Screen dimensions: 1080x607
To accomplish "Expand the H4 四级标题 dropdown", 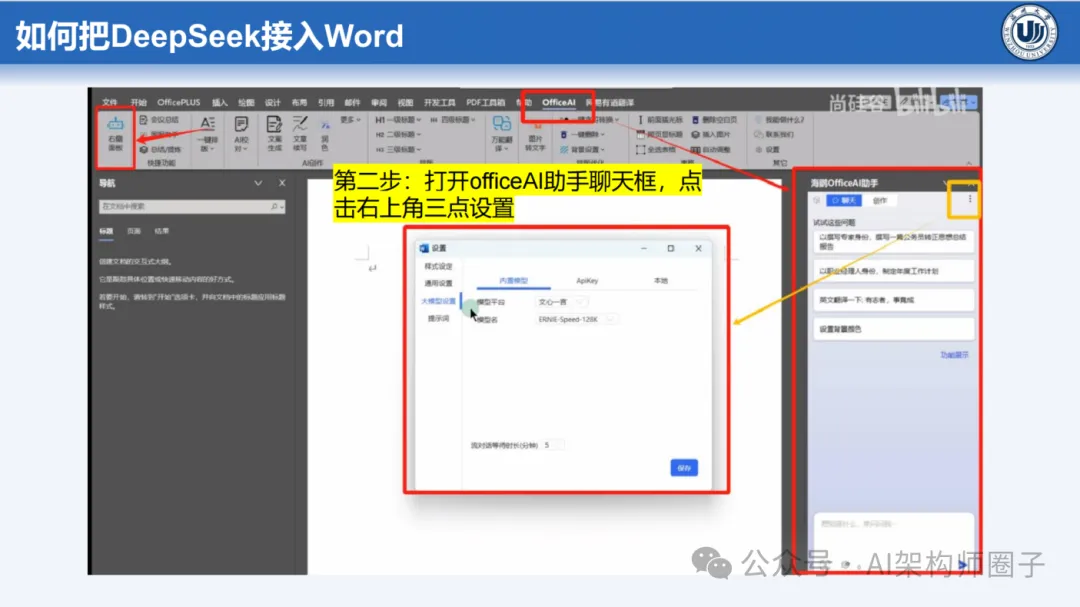I will click(453, 120).
